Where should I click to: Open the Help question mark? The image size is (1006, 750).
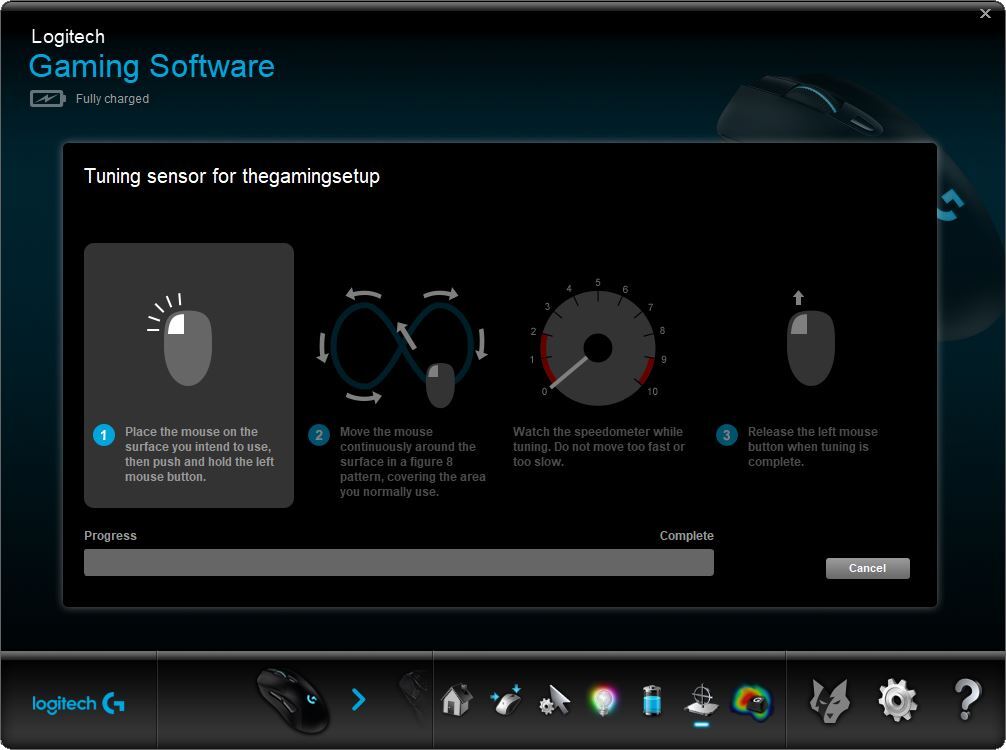click(965, 700)
